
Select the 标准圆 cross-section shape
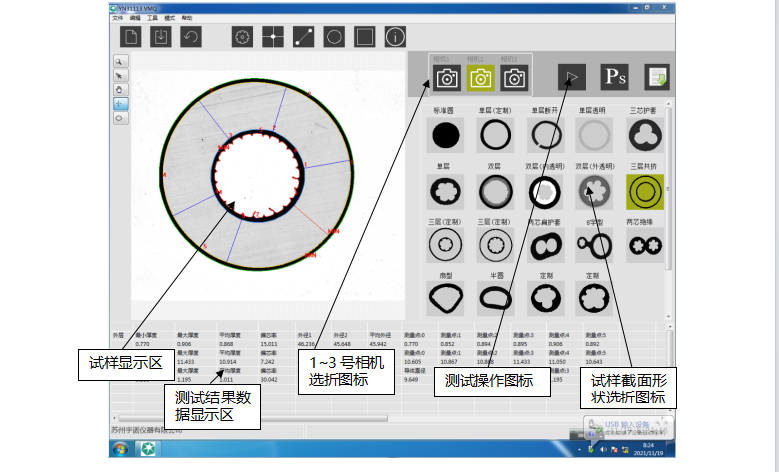point(446,135)
